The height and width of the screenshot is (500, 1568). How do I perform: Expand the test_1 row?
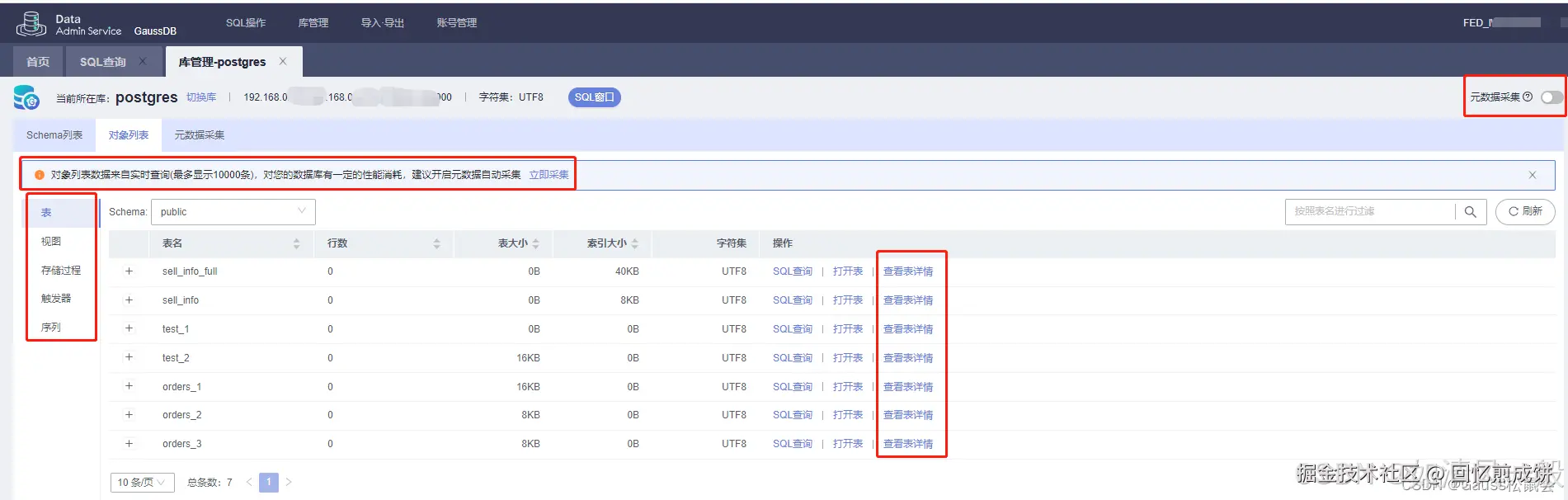[129, 328]
